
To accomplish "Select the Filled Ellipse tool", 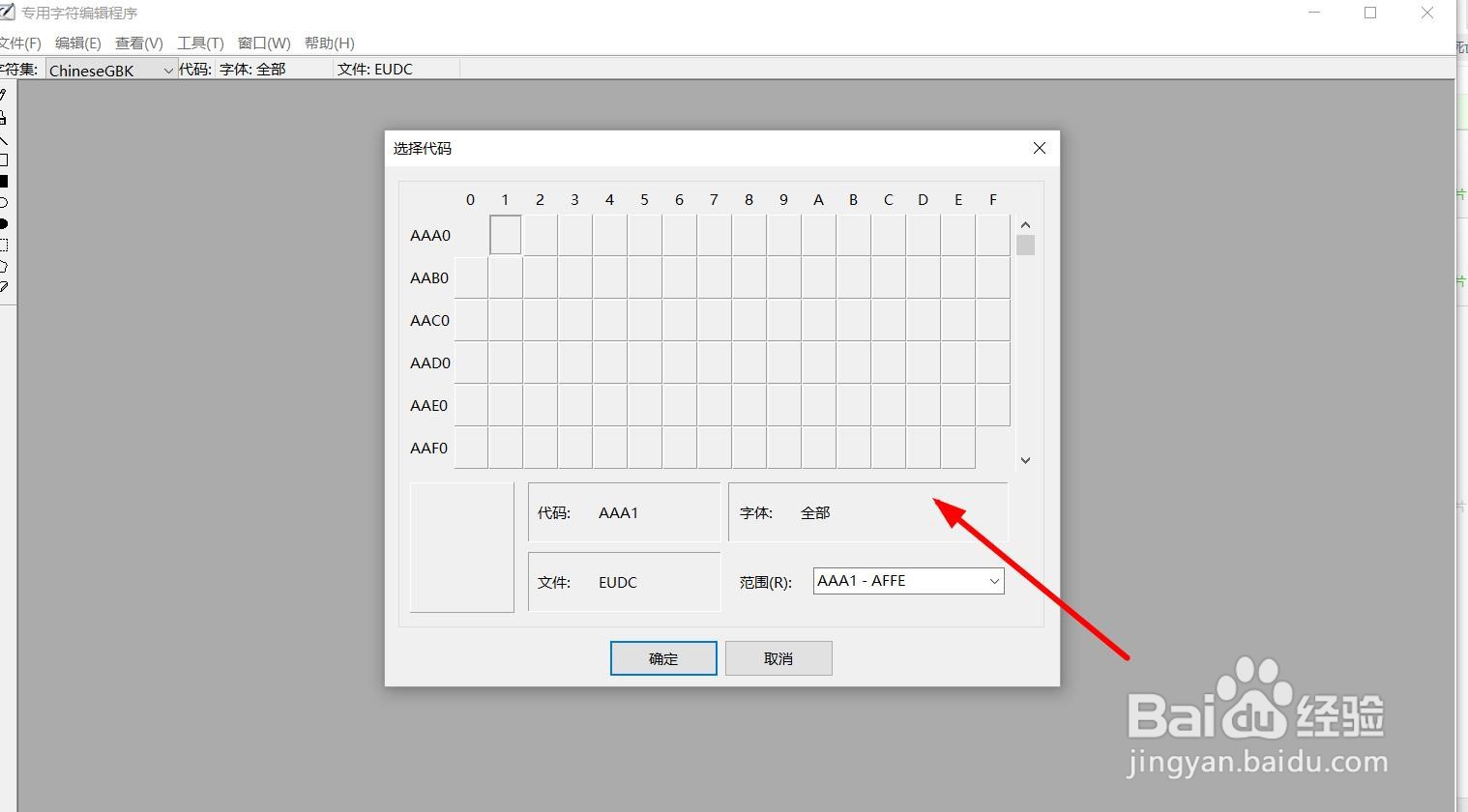I will pyautogui.click(x=5, y=221).
